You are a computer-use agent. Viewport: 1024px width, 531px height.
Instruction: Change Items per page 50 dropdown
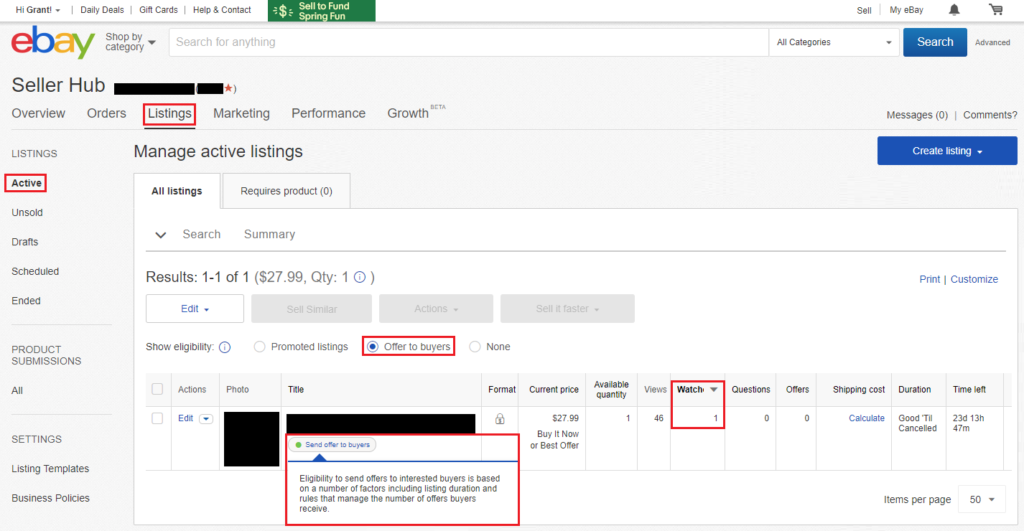click(x=982, y=500)
